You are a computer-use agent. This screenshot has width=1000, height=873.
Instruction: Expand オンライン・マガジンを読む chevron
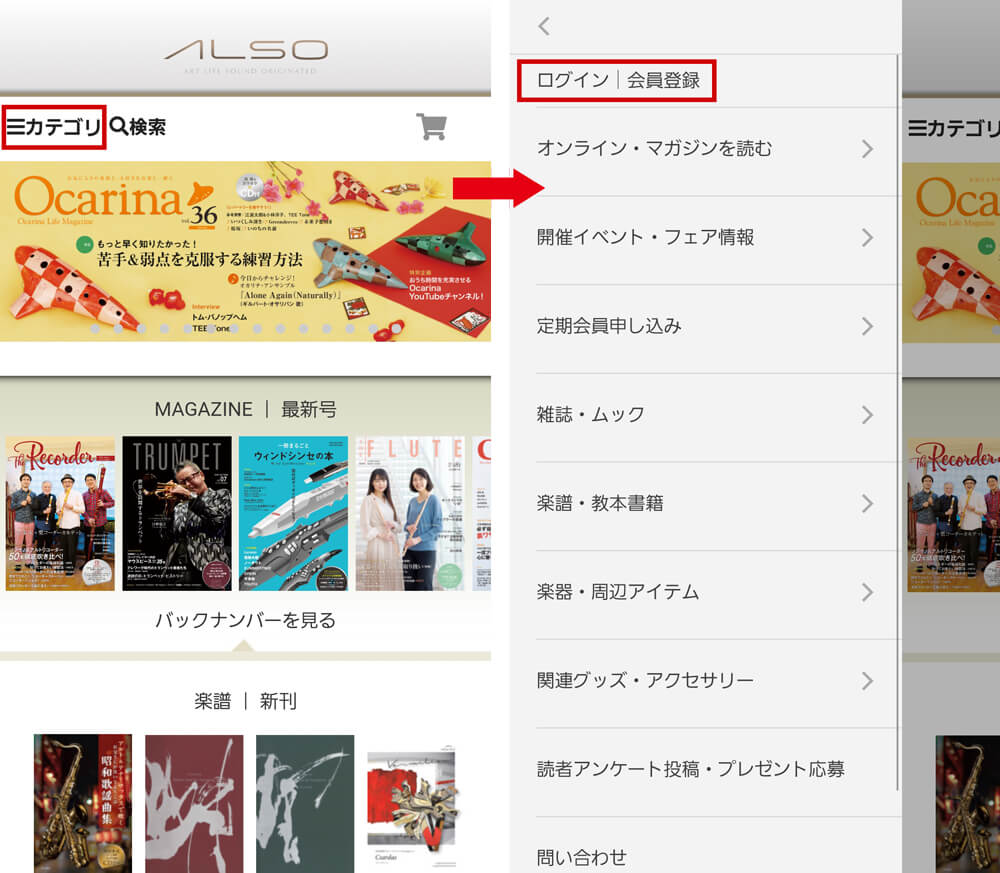click(x=867, y=149)
